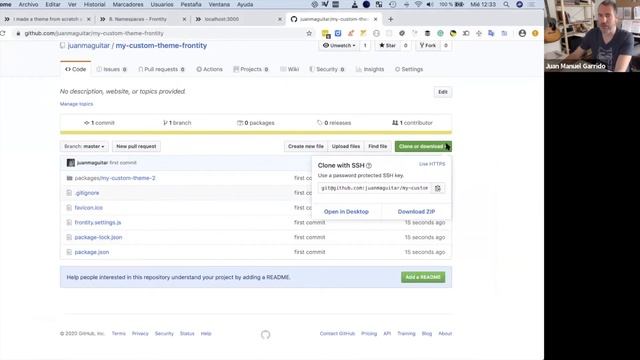Open a new browser tab

click(x=391, y=19)
